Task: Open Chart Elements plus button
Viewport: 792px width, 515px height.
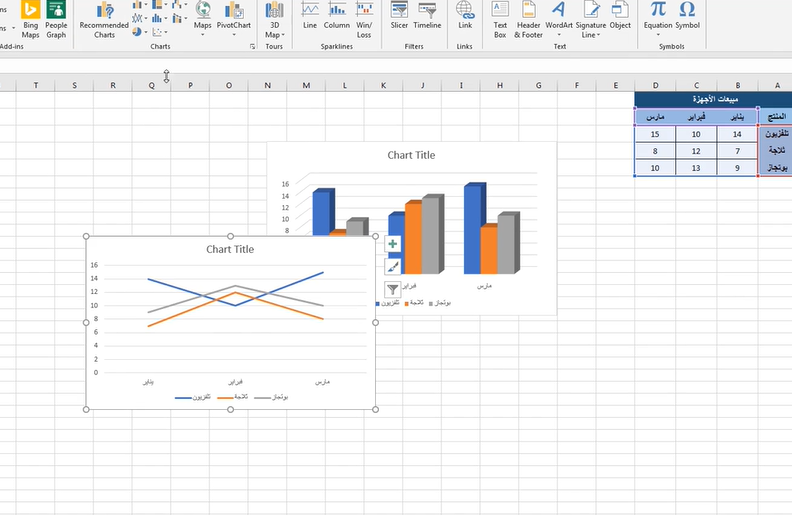Action: (x=392, y=244)
